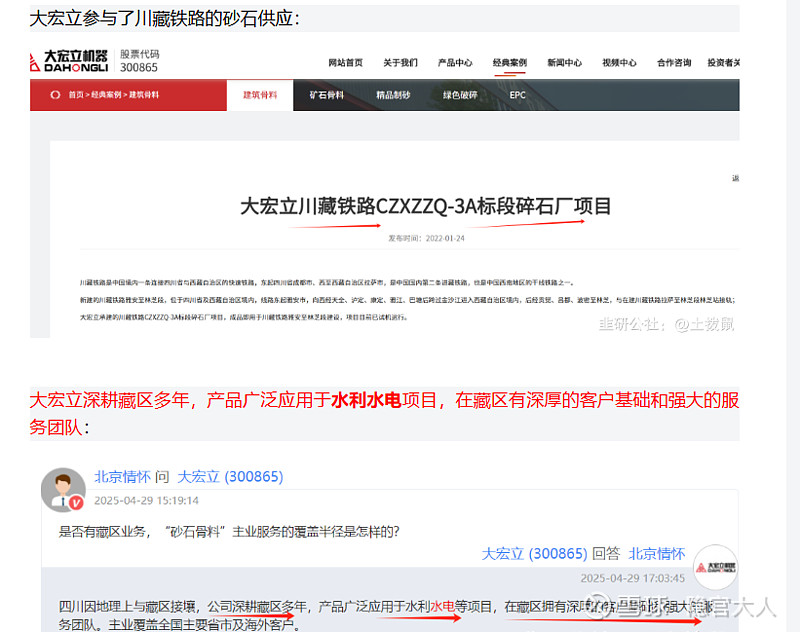
Task: Open the 北京情怀 asker profile link
Action: (x=122, y=477)
